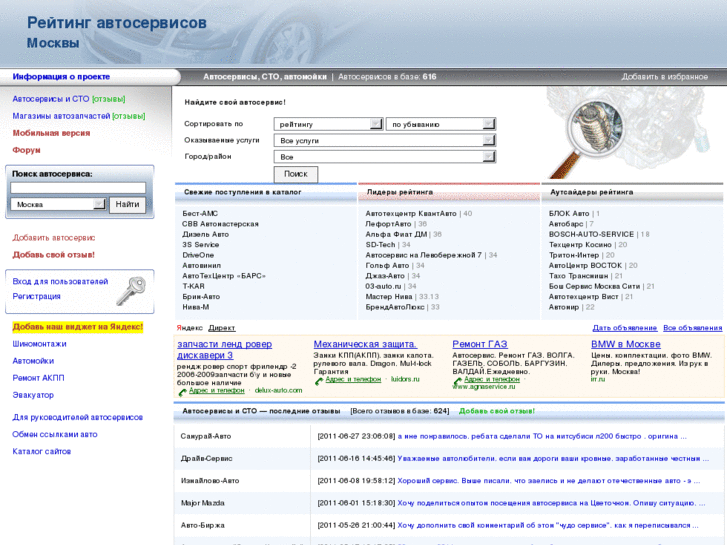The image size is (727, 545).
Task: Click the 'Найти' button in sidebar search
Action: coord(128,204)
